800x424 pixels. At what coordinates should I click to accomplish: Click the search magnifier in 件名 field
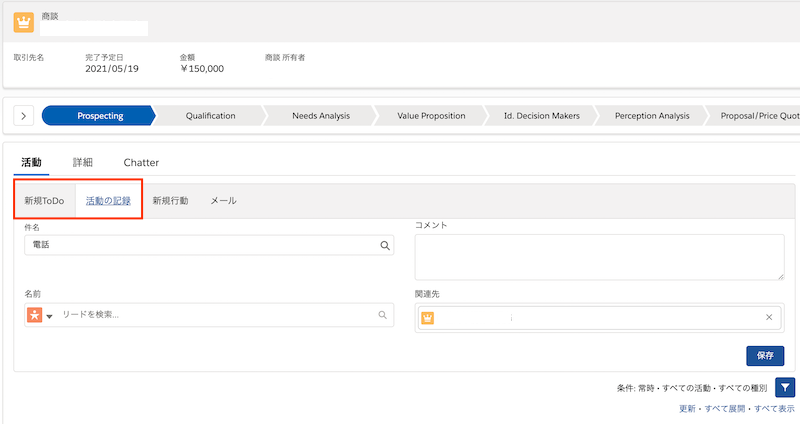pos(384,245)
